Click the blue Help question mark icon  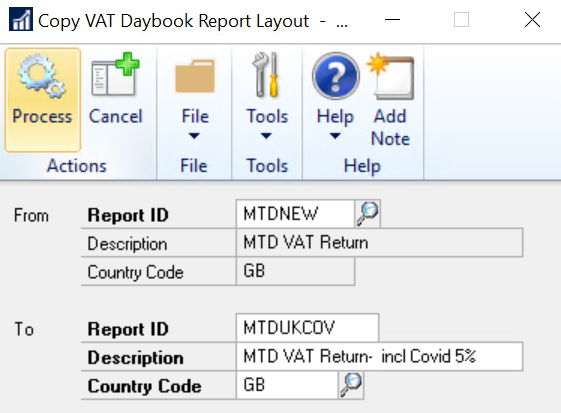(335, 76)
